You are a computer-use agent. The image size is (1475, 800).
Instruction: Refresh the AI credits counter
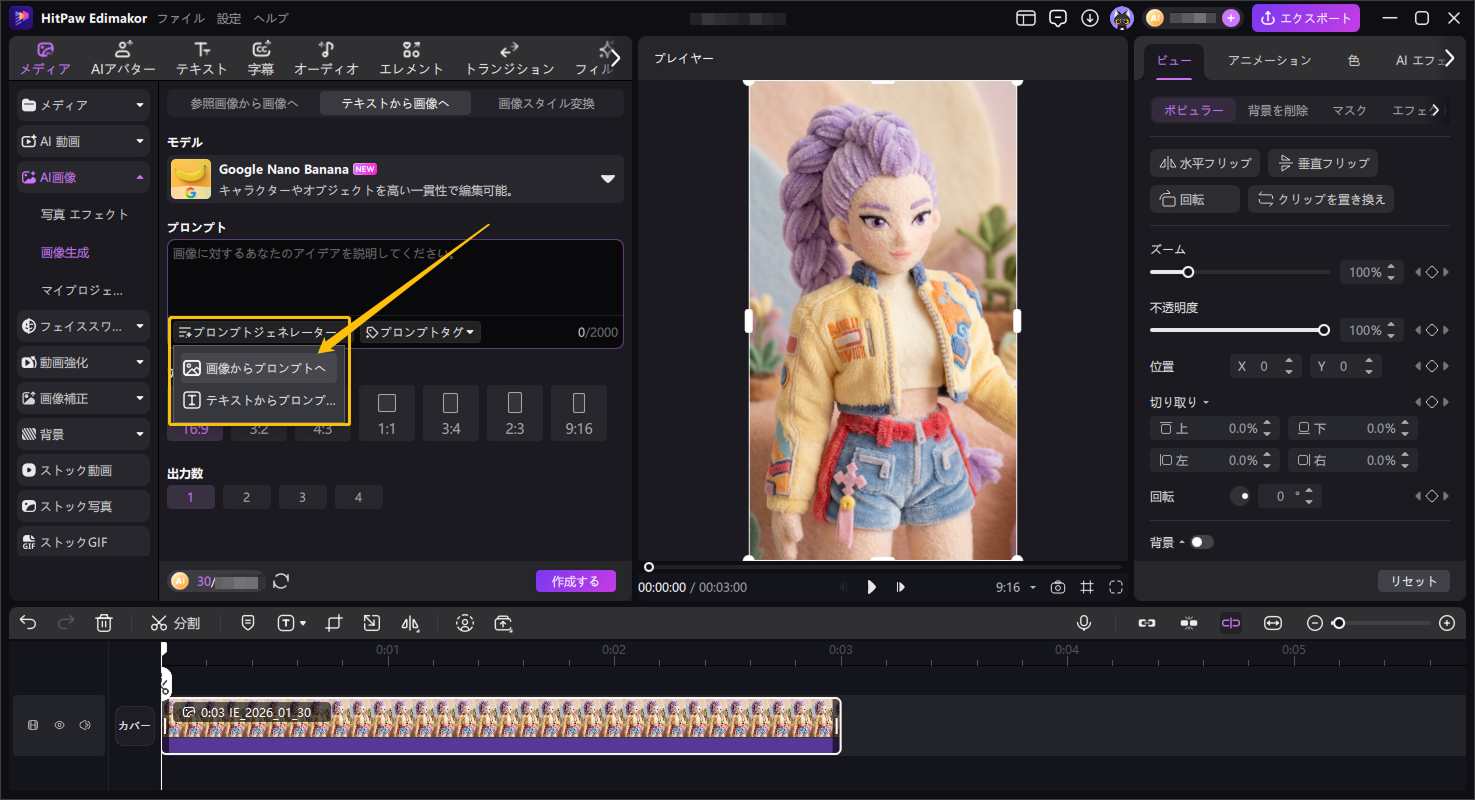pos(281,581)
